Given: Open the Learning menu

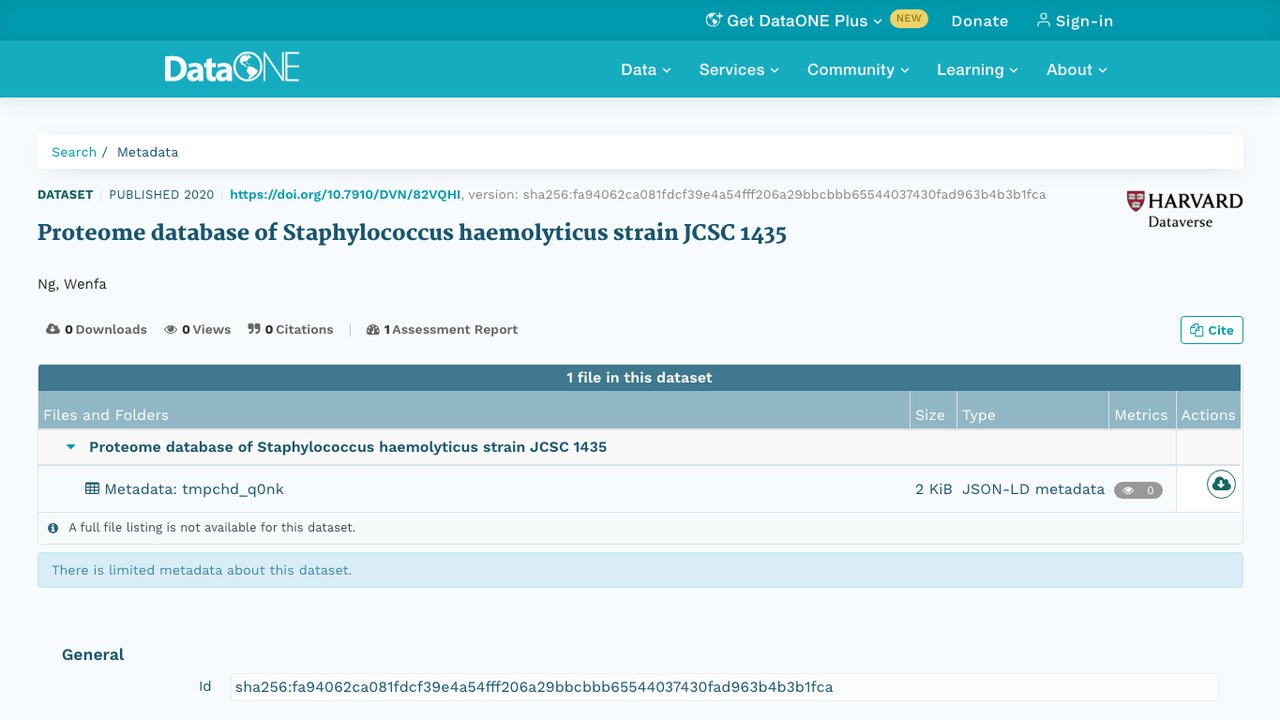Looking at the screenshot, I should [977, 69].
